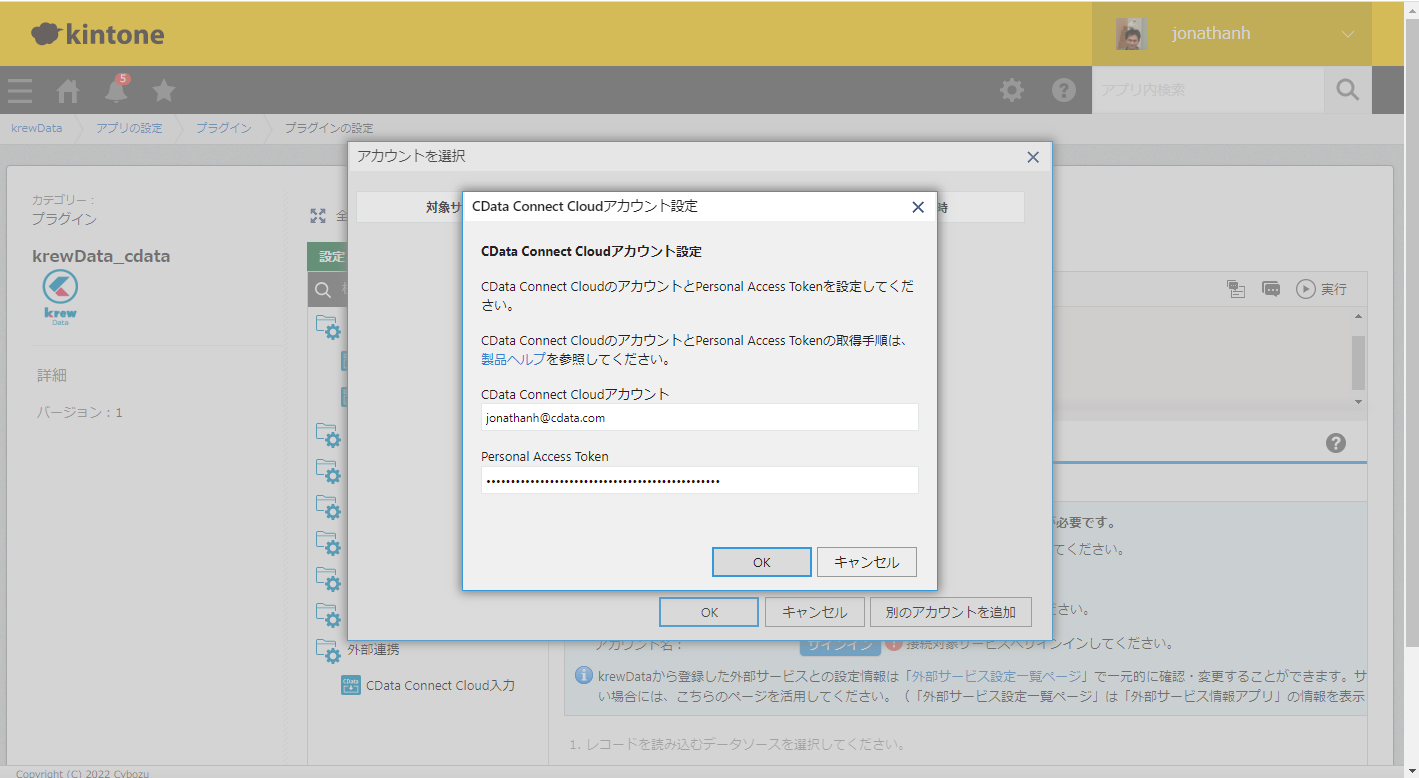
Task: Open the settings gear in header
Action: point(1012,90)
